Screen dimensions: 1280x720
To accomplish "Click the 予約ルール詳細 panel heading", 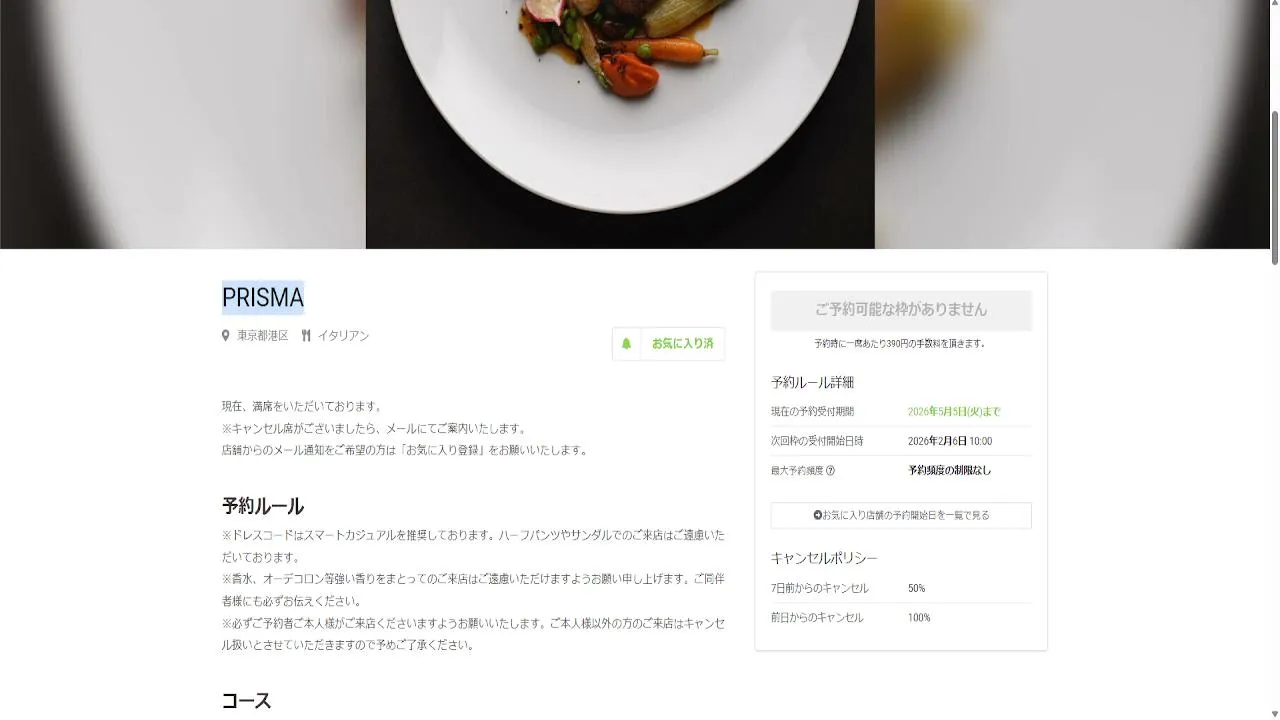I will pyautogui.click(x=812, y=382).
